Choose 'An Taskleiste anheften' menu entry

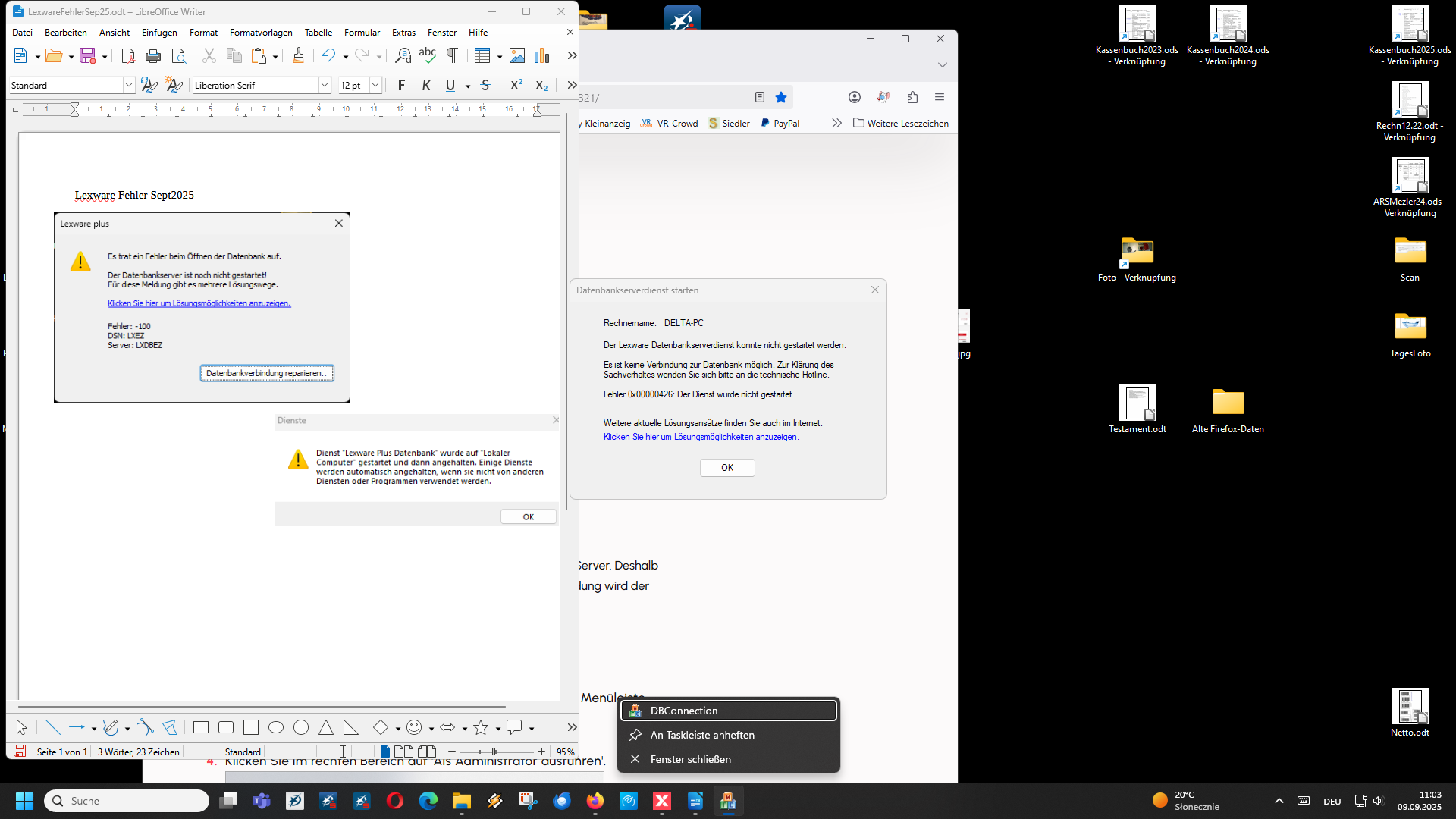702,735
